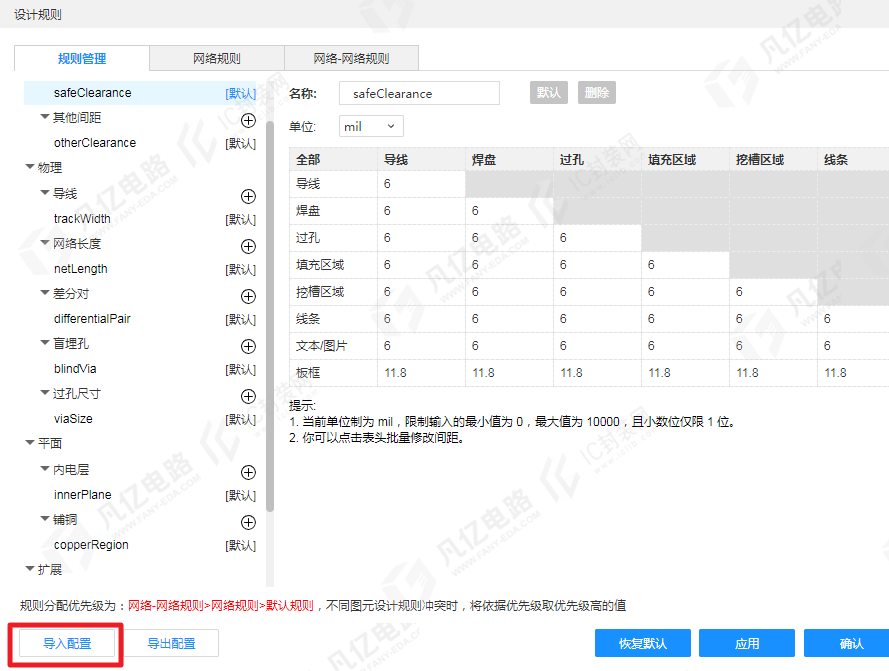Add new 铺铜 rule with plus icon
The image size is (889, 671).
click(x=248, y=522)
